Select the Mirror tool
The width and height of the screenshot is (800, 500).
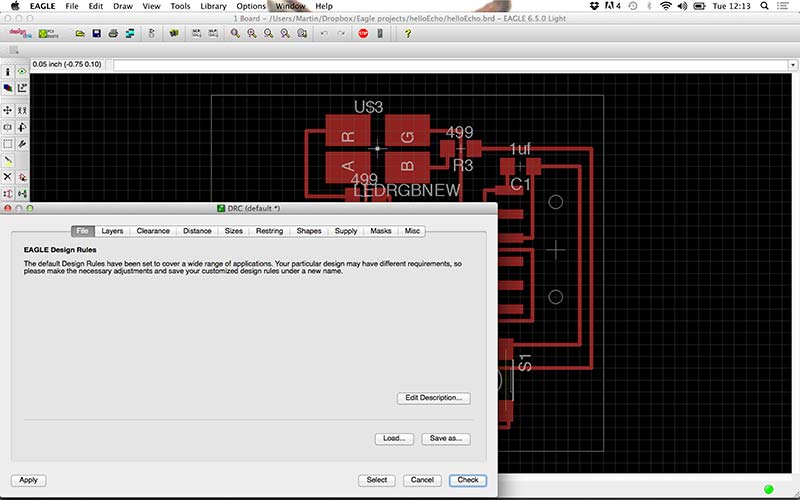click(x=8, y=127)
